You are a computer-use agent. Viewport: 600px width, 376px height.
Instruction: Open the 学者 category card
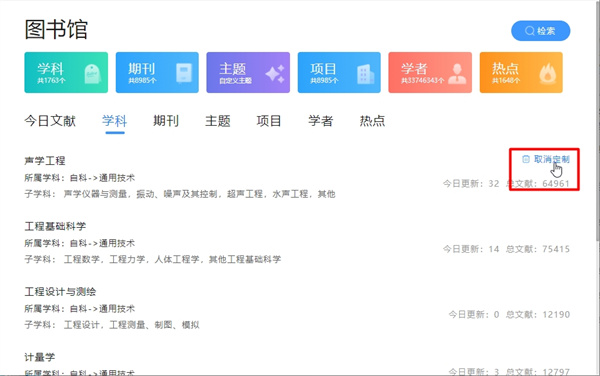tap(430, 73)
